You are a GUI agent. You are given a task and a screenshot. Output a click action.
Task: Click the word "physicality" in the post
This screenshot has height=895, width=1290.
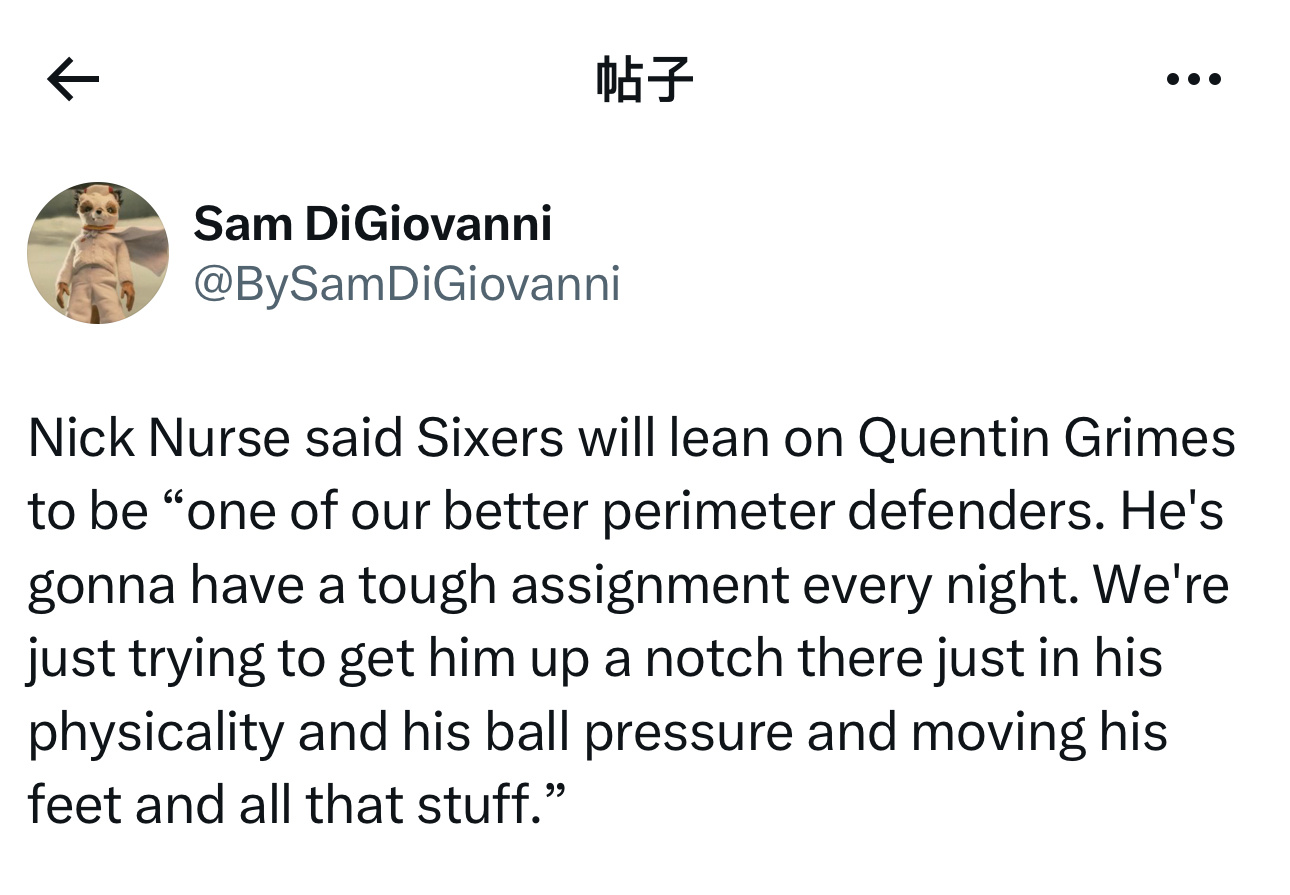coord(157,733)
